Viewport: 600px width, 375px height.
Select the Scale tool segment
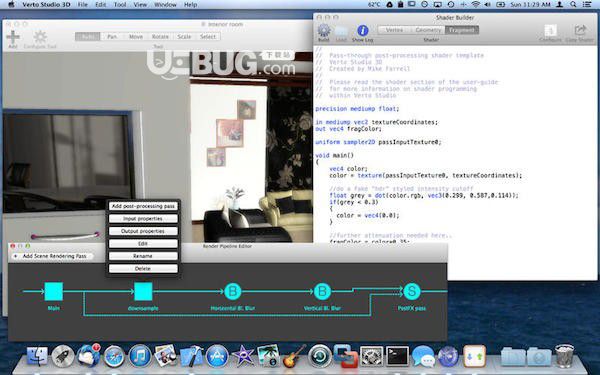[184, 37]
